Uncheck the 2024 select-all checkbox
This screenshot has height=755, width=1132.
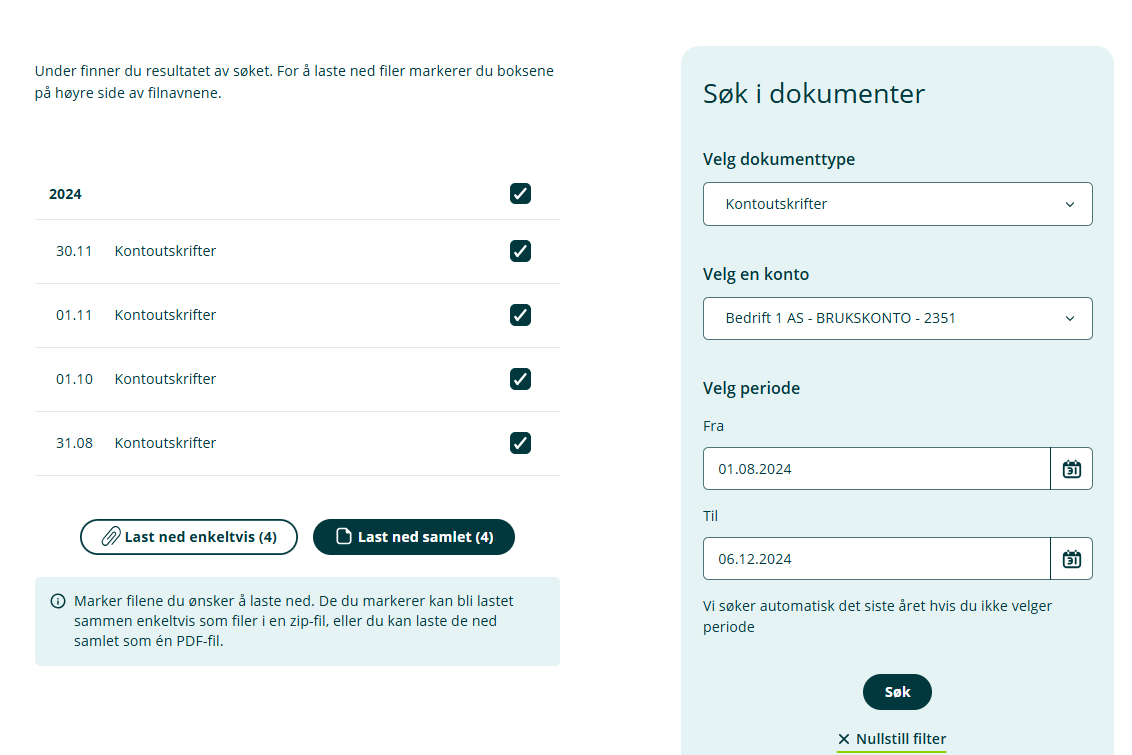(x=520, y=194)
